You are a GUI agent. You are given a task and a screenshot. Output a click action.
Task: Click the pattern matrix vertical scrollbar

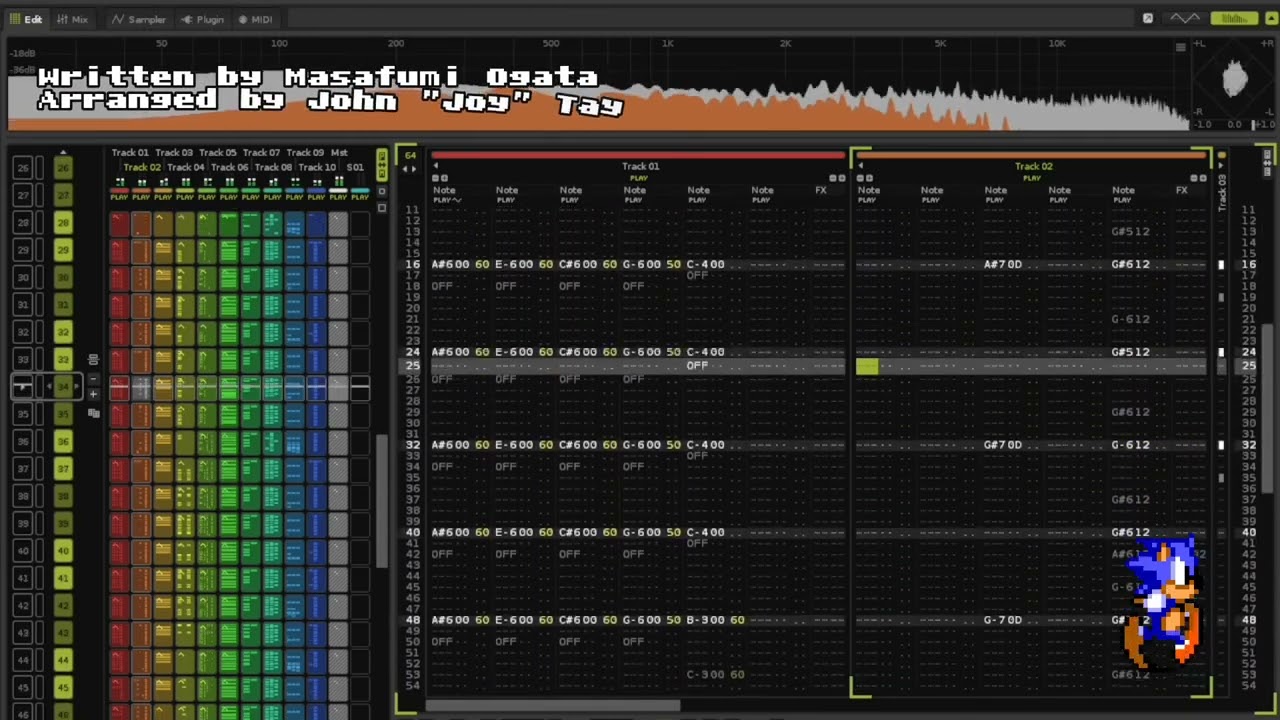pyautogui.click(x=381, y=500)
